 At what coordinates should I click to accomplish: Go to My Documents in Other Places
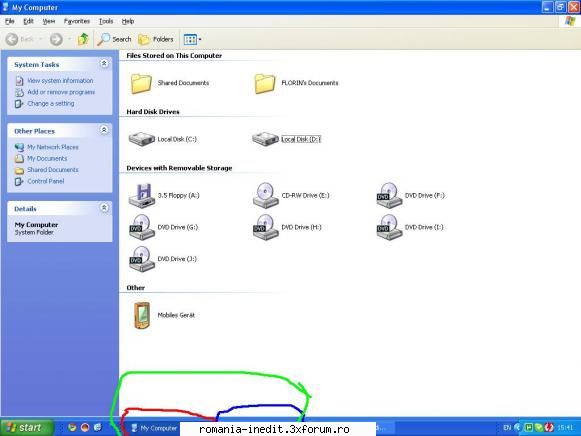pos(47,159)
